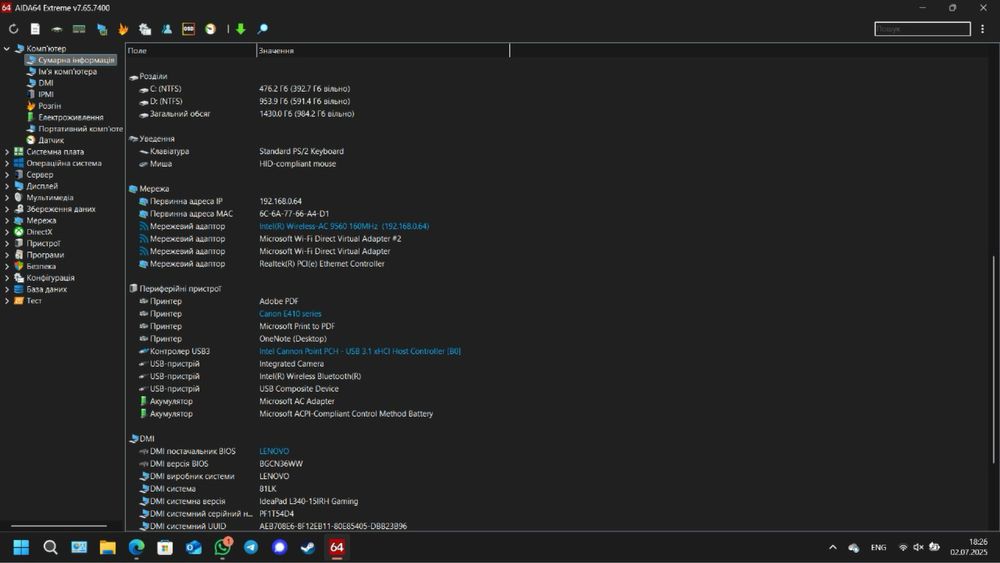The width and height of the screenshot is (1000, 563).
Task: Select the Realtek PCI(e) Ethernet Controller row
Action: click(318, 264)
